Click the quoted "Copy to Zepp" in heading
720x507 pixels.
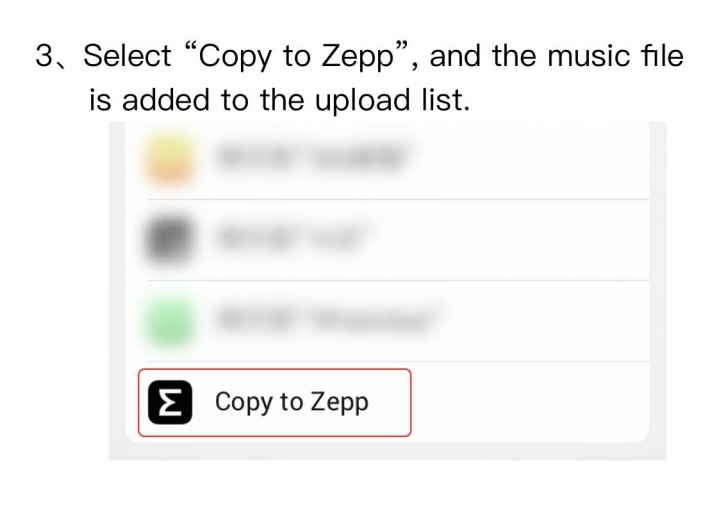tap(296, 57)
